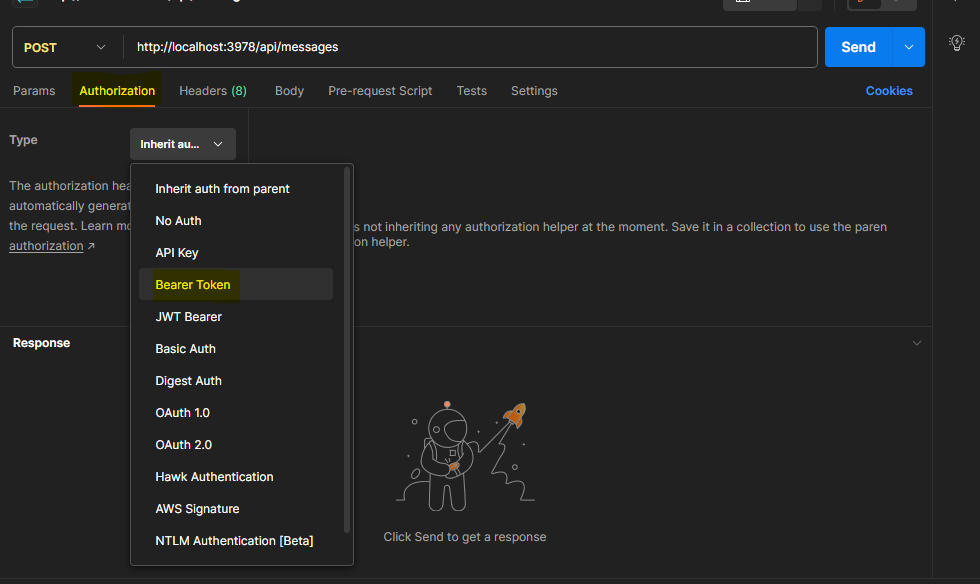Screen dimensions: 980x584
Task: Select Digest Auth option
Action: click(236, 380)
